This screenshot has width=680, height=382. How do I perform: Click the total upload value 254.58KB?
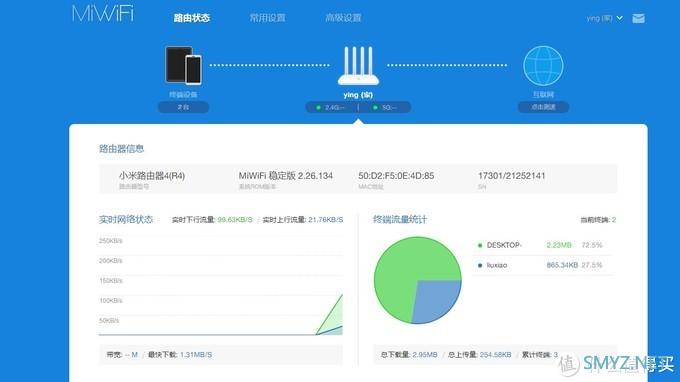point(495,355)
